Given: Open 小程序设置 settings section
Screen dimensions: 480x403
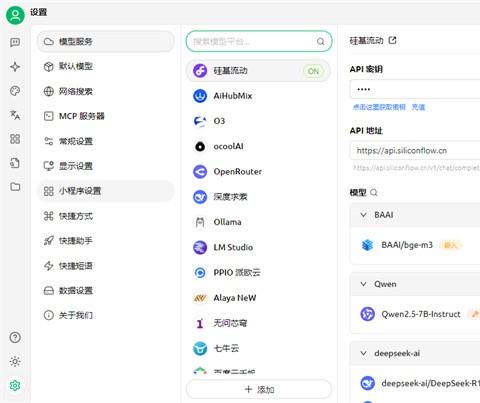Looking at the screenshot, I should point(105,191).
